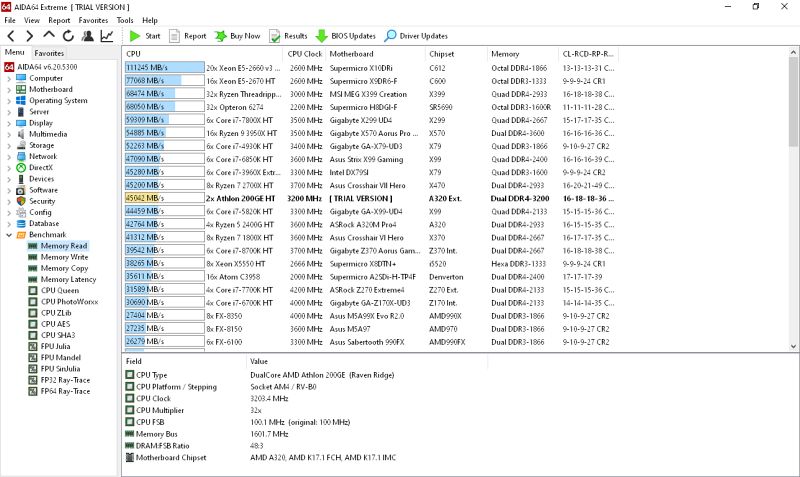Image resolution: width=800 pixels, height=477 pixels.
Task: Select the CPU ZLib benchmark icon
Action: 33,313
